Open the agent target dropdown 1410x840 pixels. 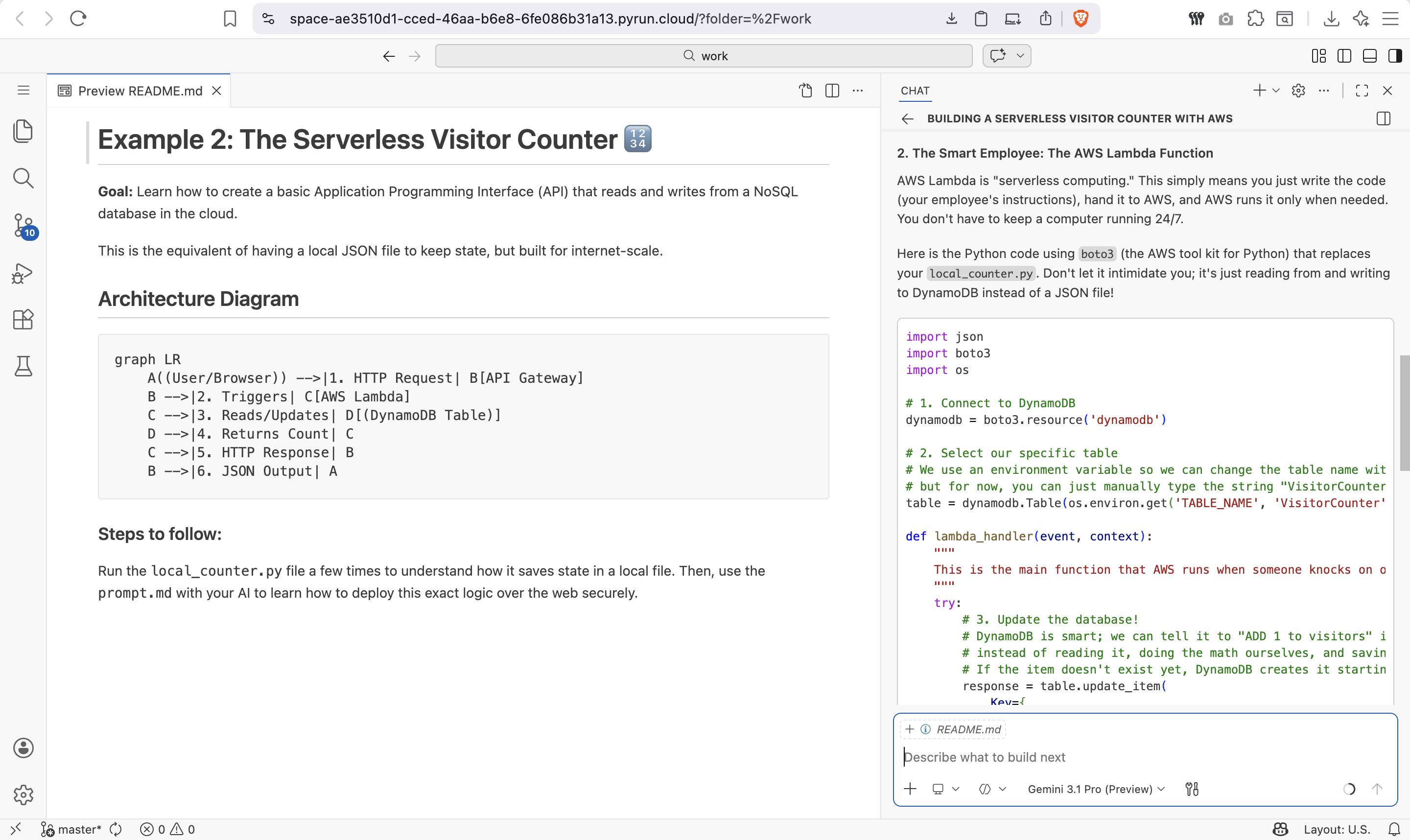tap(946, 789)
